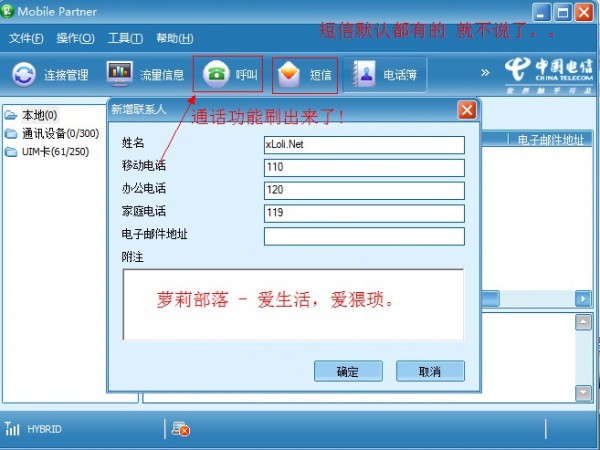Maximize the Mobile Partner window

[562, 13]
